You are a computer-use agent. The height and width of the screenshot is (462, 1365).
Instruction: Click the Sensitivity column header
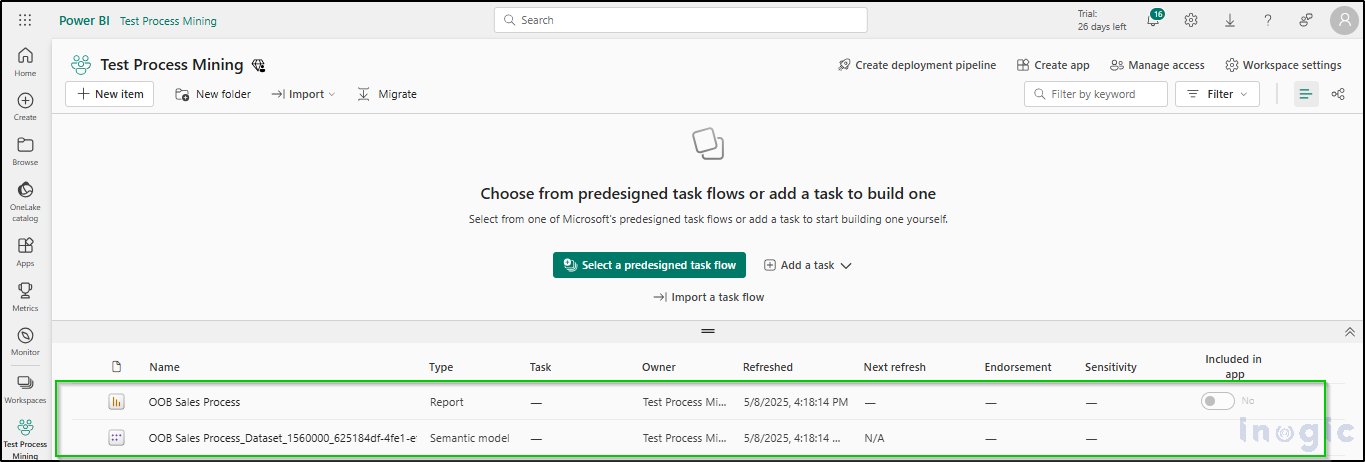pos(1111,367)
